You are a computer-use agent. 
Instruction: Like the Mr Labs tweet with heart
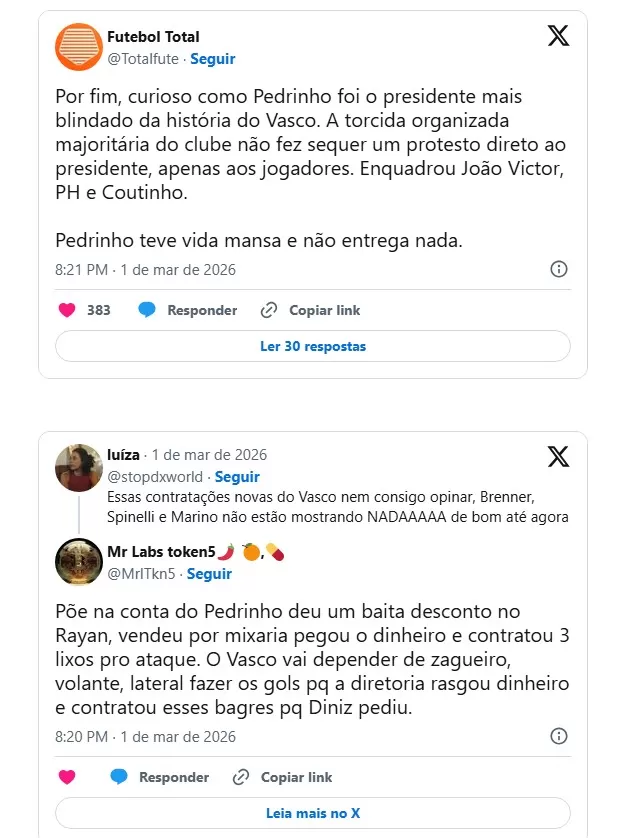click(67, 777)
